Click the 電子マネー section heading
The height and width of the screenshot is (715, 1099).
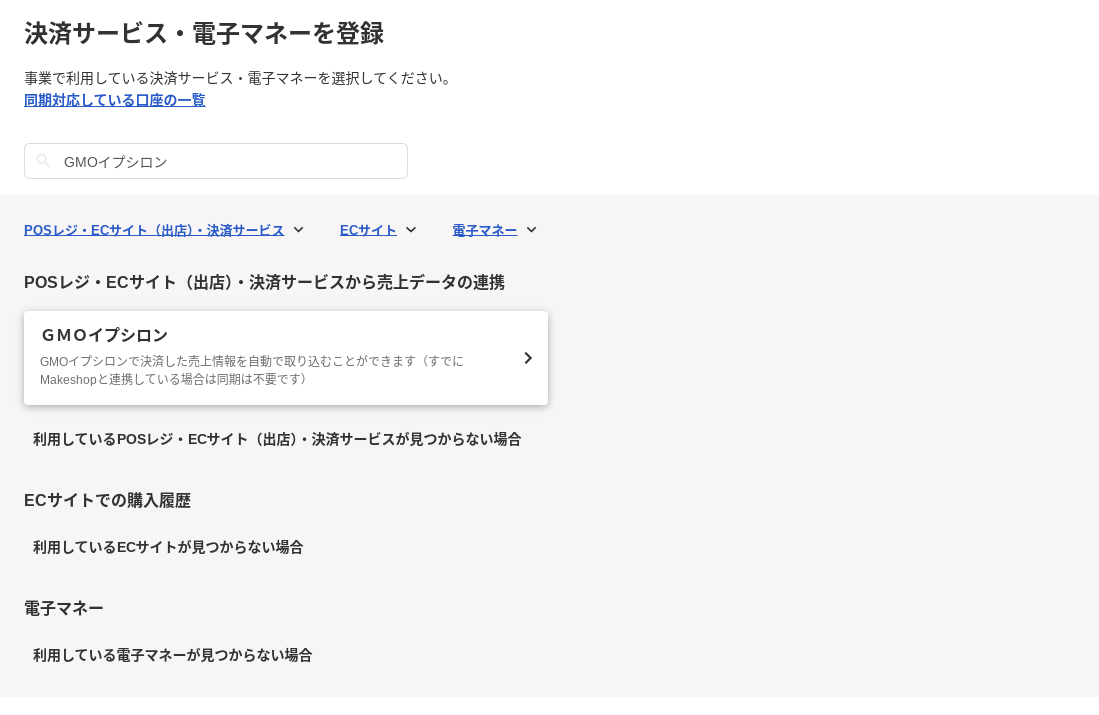[64, 608]
